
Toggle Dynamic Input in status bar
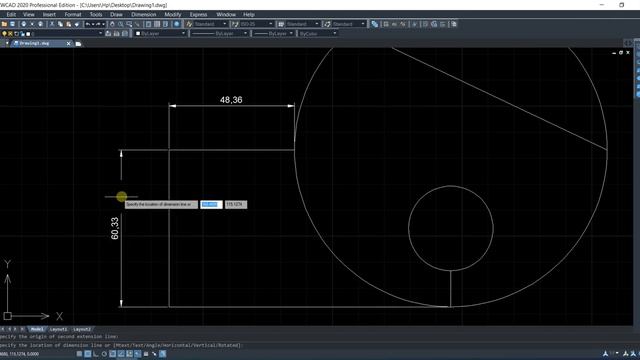pos(138,354)
